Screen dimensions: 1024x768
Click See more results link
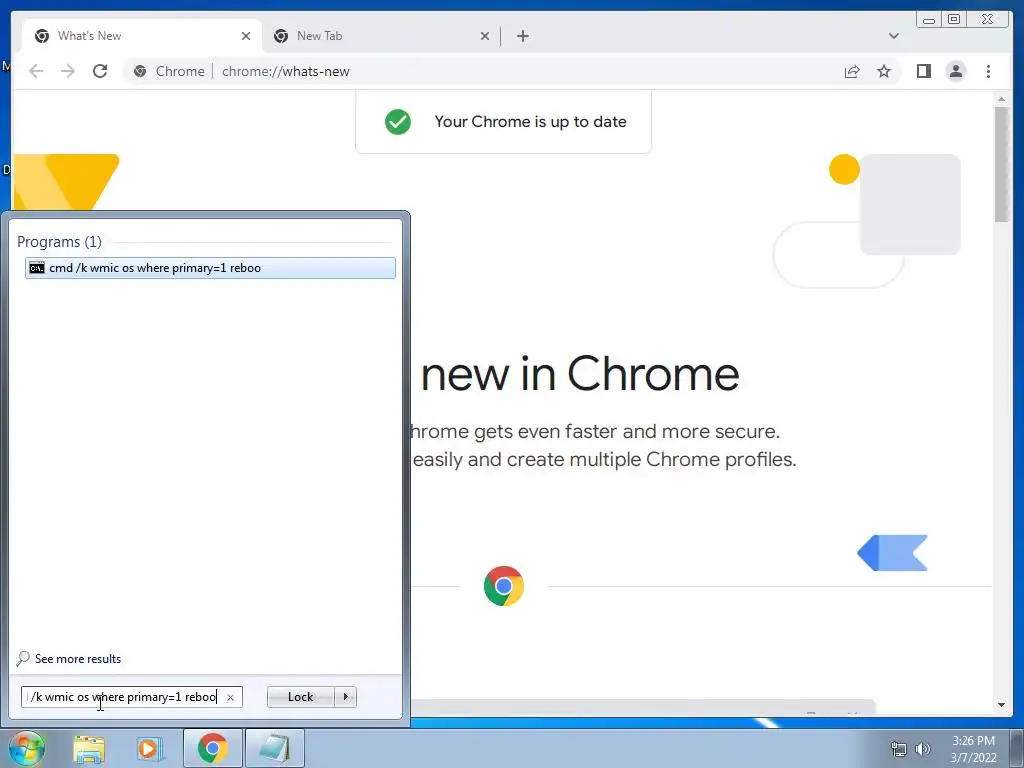78,659
